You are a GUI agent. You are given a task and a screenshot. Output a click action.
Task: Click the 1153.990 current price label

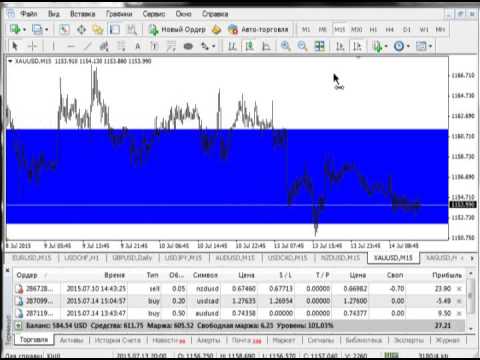pyautogui.click(x=463, y=205)
